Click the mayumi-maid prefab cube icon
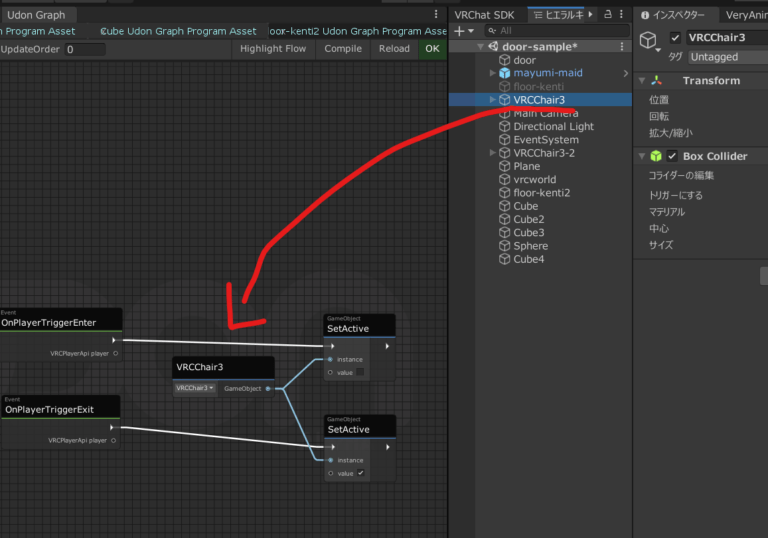Image resolution: width=768 pixels, height=538 pixels. [505, 74]
